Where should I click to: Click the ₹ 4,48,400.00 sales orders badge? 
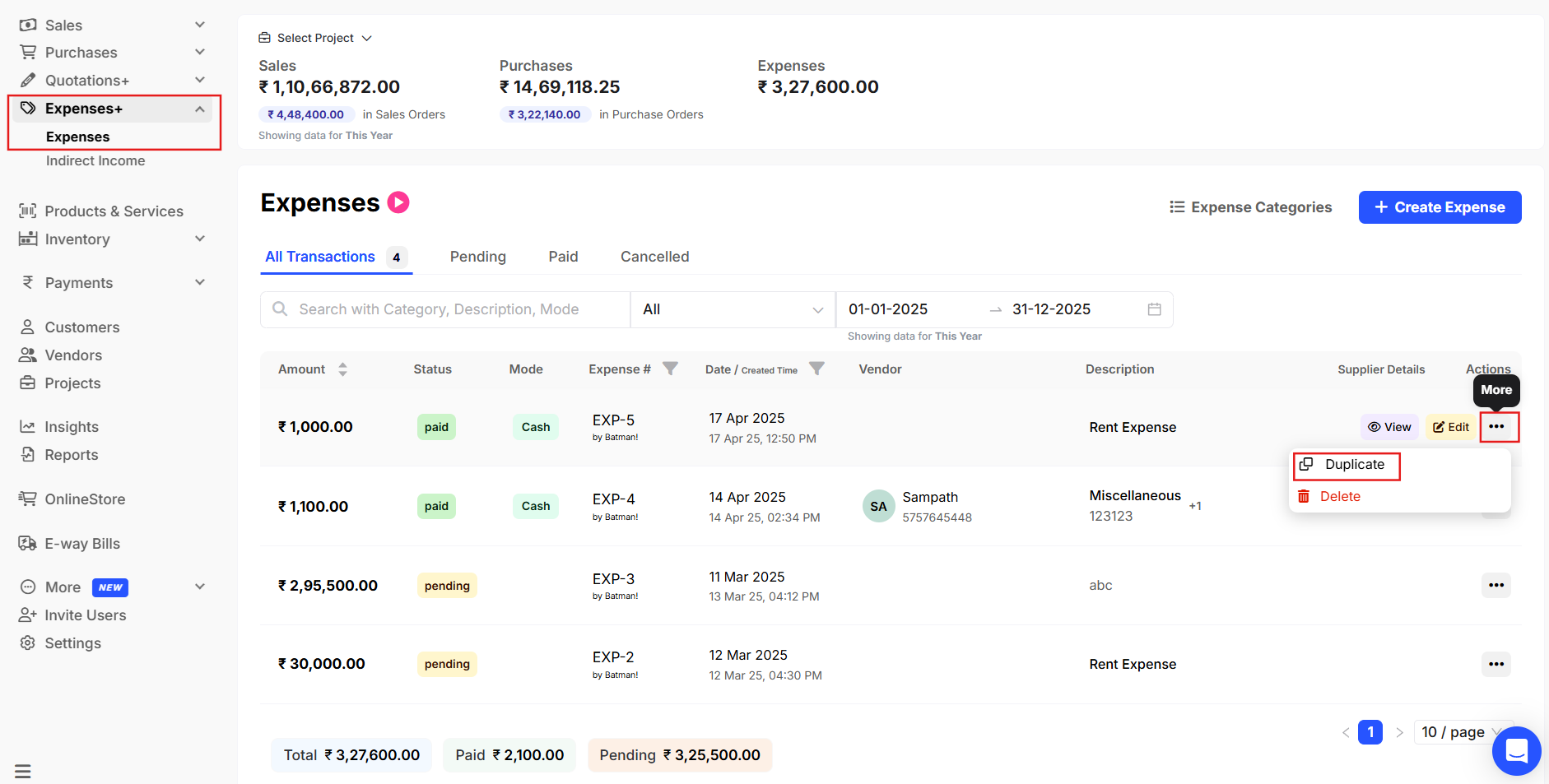click(306, 114)
